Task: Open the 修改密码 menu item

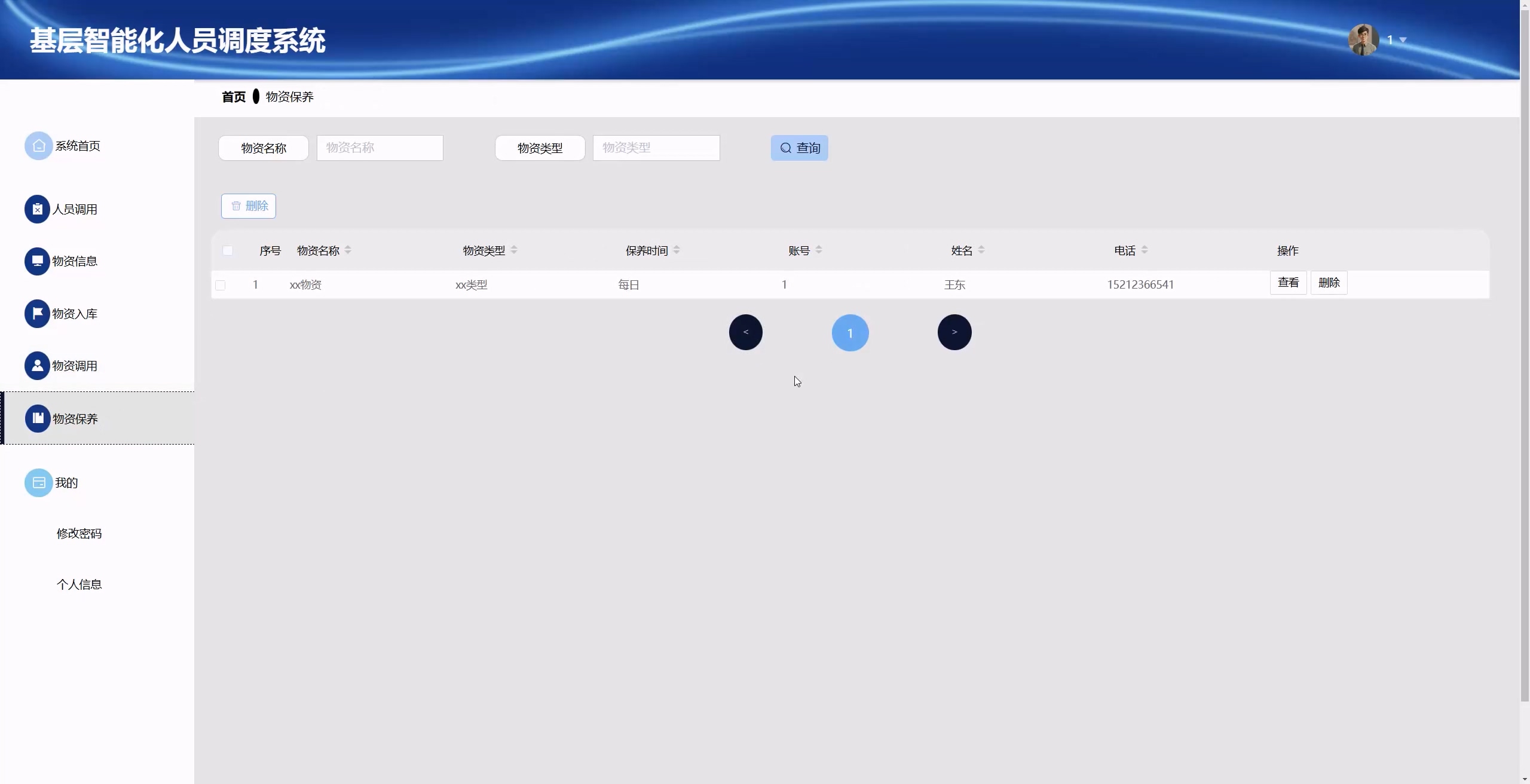Action: coord(79,533)
